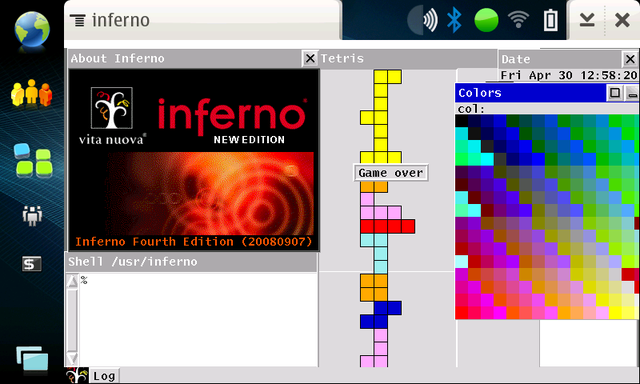Pick the orange swatch in bottom row
Screen dimensions: 640x384
(x=564, y=313)
